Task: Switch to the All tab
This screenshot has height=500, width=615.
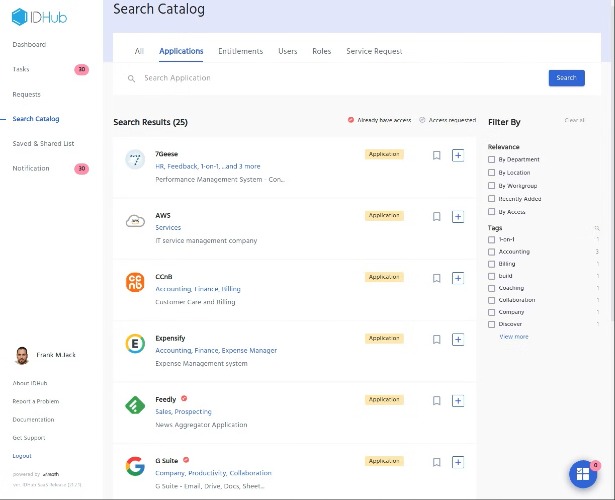Action: point(139,51)
